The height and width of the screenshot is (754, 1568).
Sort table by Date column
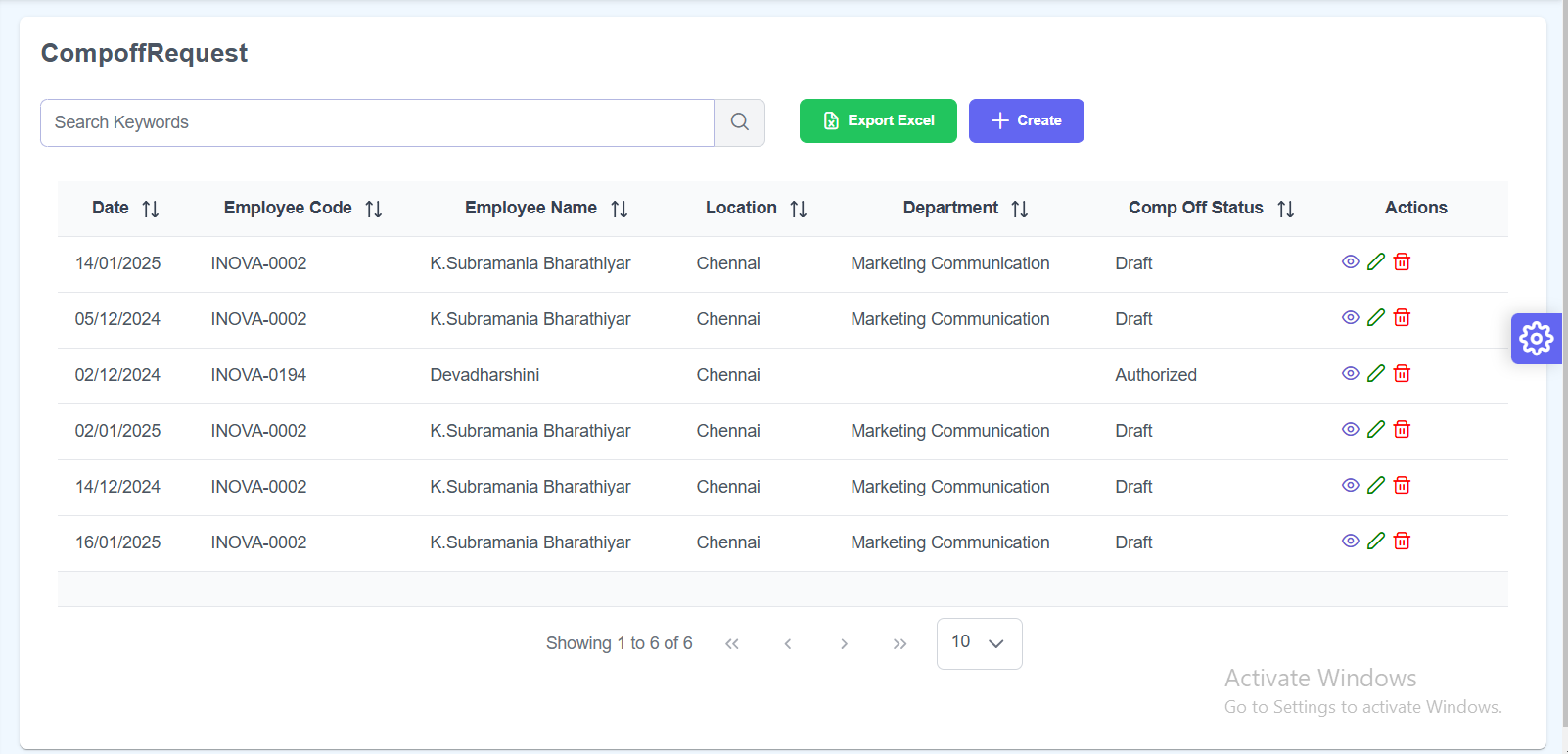[150, 209]
